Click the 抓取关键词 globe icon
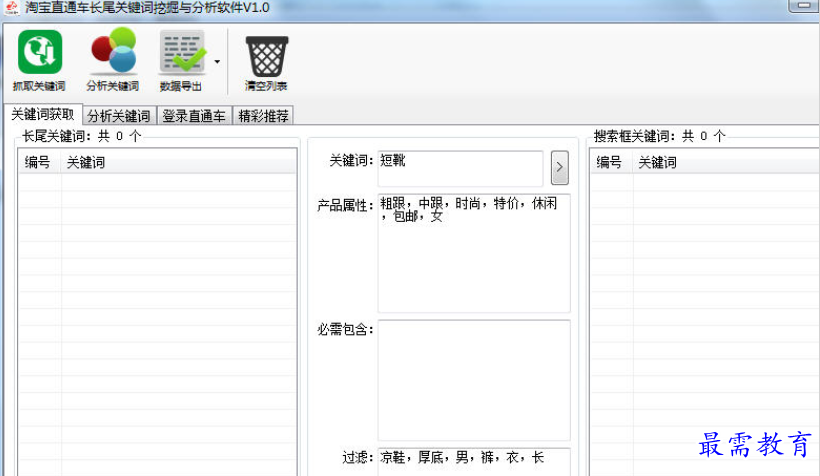The image size is (820, 476). [40, 52]
